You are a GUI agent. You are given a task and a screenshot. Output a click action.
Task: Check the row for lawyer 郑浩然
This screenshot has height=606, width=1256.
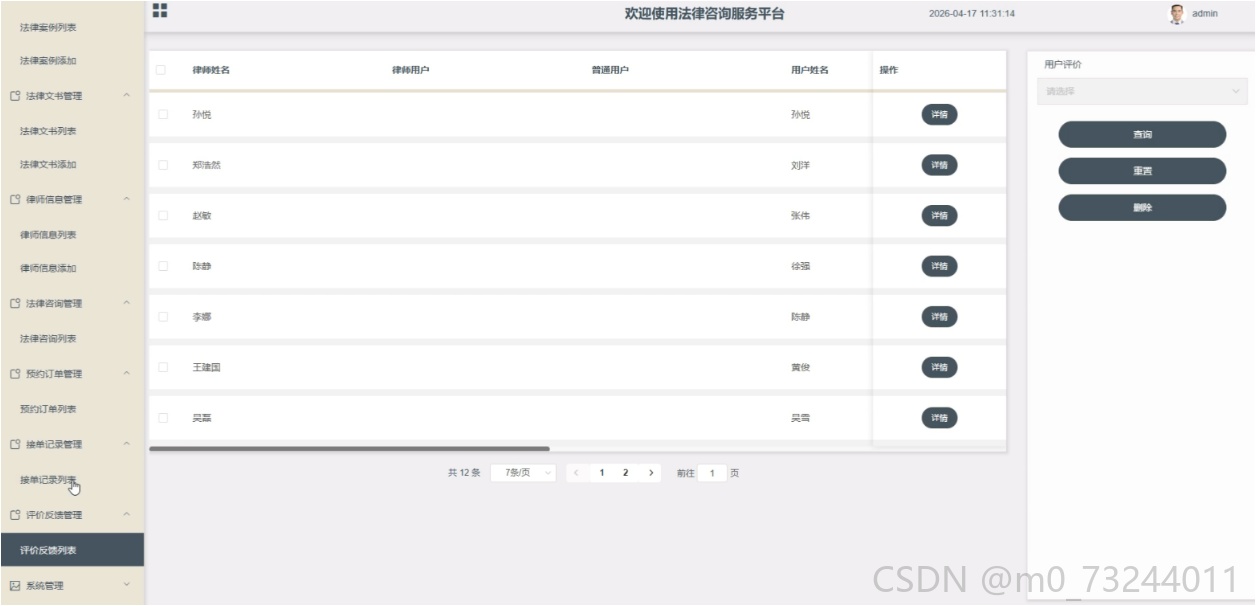point(163,165)
